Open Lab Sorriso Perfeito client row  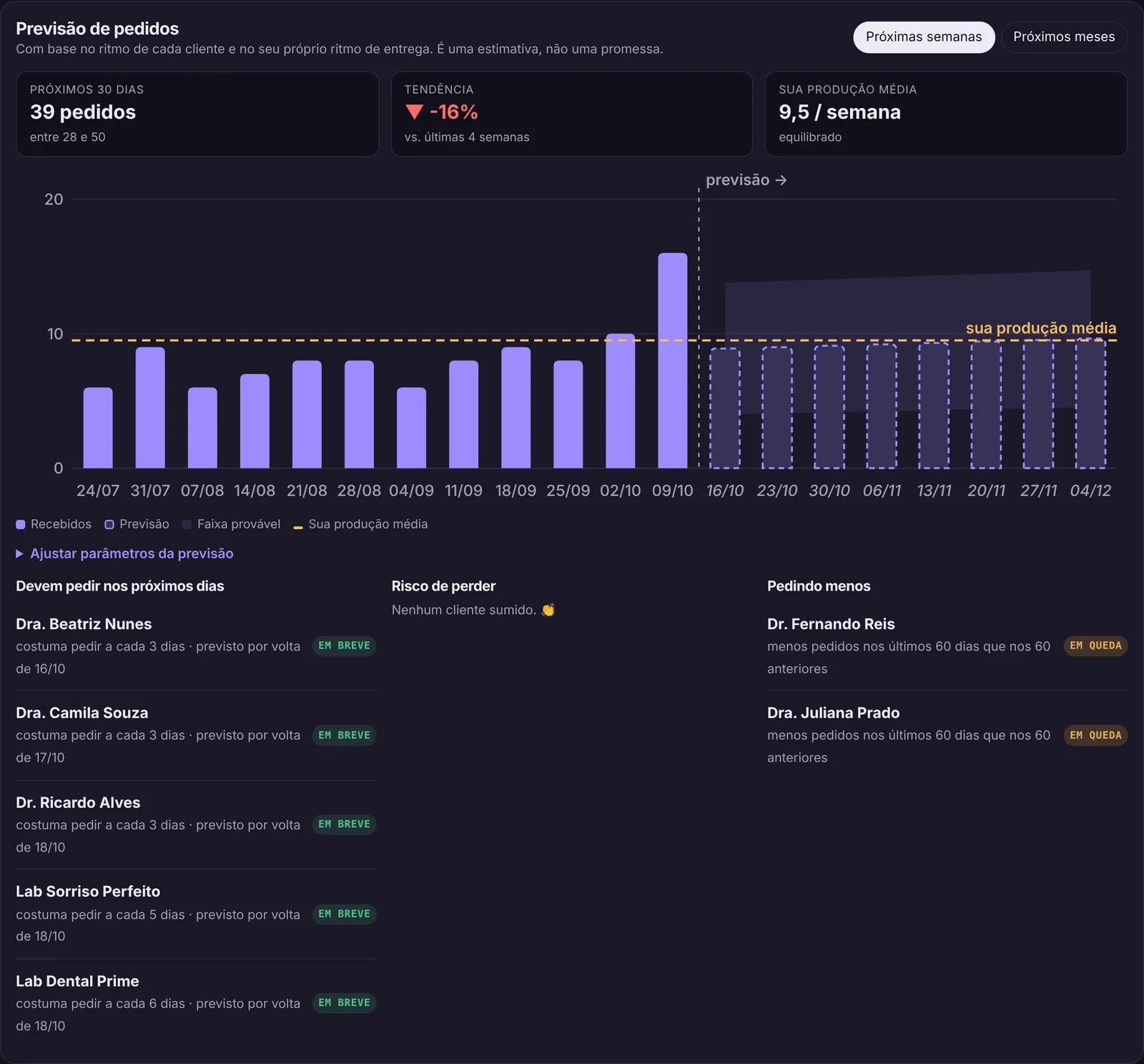tap(196, 914)
